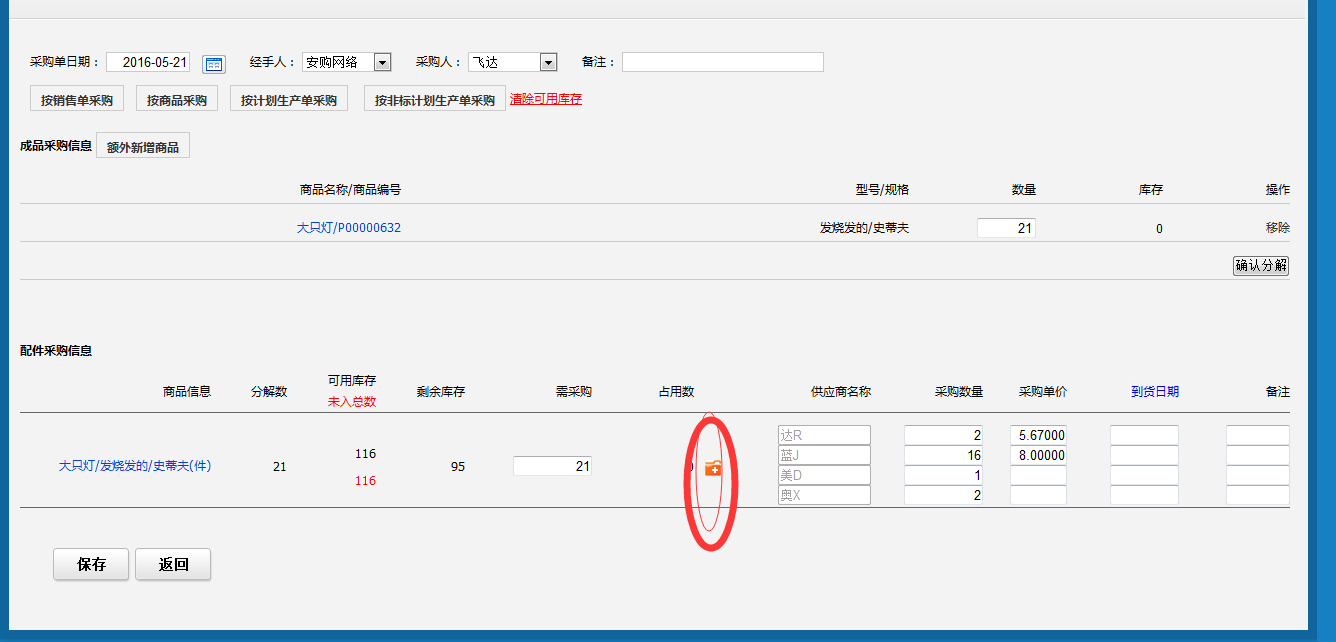Click 按非标计划生产单采购 button
Viewport: 1336px width, 642px height.
pyautogui.click(x=435, y=100)
